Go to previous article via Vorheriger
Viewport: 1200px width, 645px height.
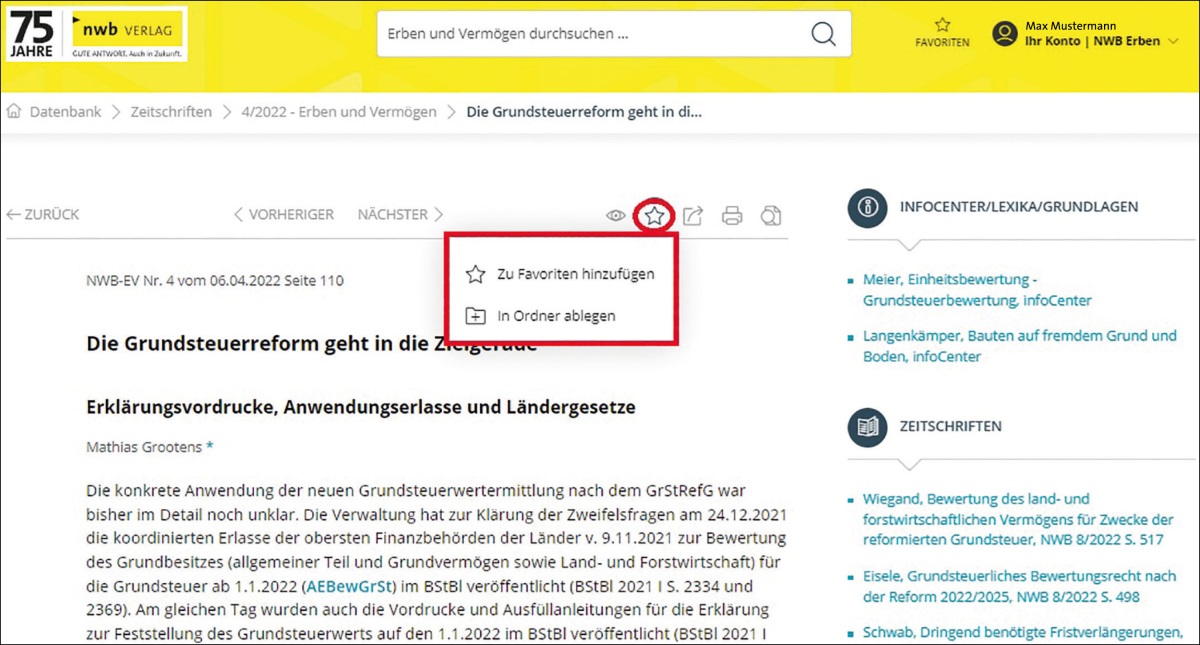(283, 215)
